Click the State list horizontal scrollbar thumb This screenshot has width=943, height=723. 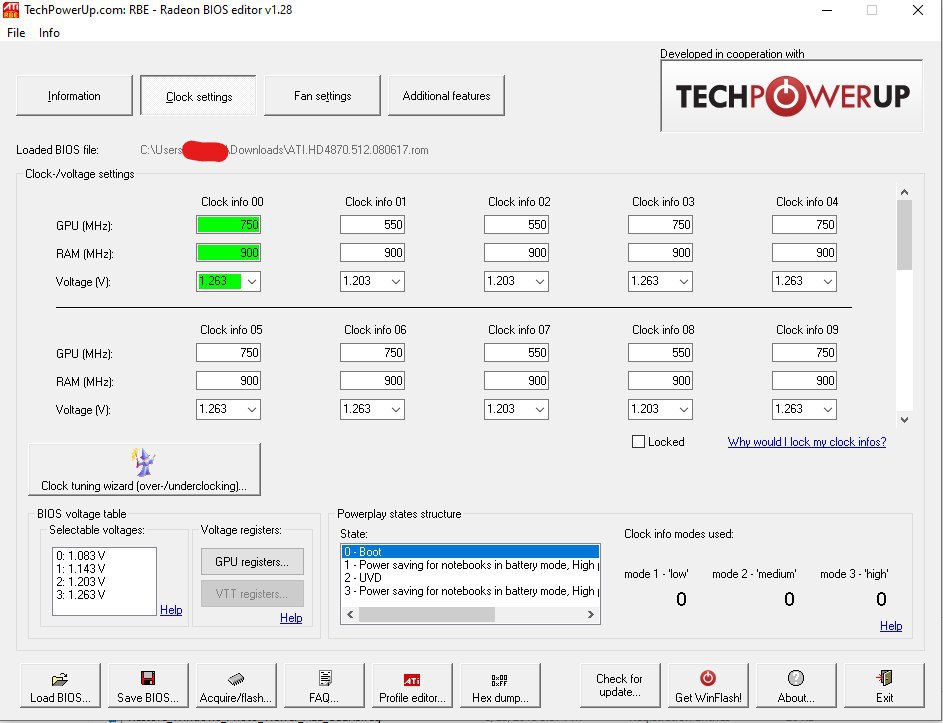427,615
